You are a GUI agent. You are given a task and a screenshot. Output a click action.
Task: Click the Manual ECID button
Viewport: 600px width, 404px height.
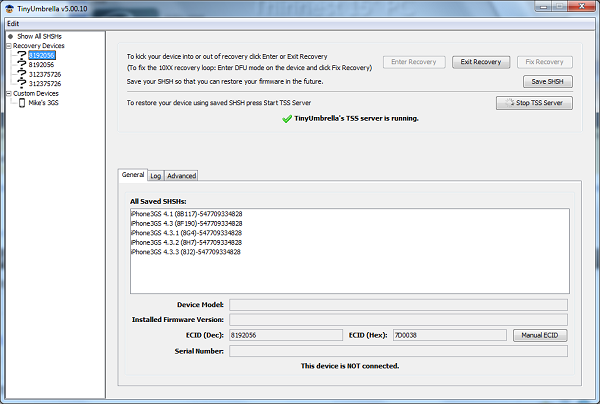coord(540,336)
